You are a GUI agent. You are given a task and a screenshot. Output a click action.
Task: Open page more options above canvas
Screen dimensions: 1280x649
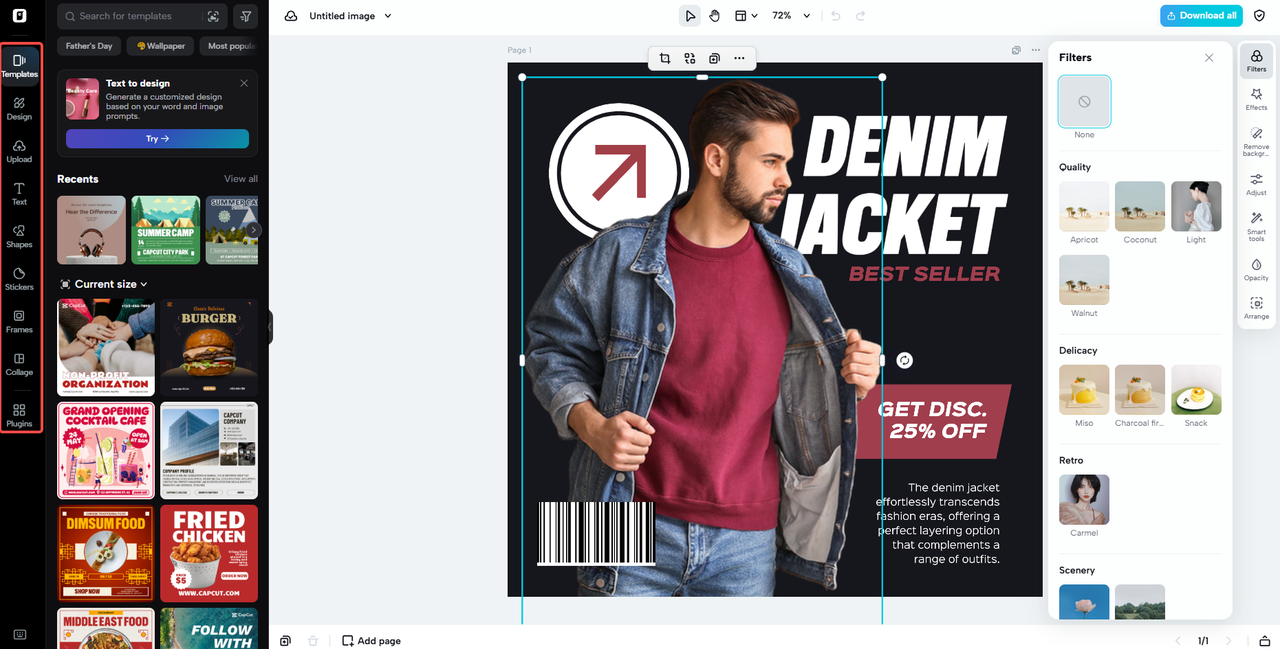1036,50
